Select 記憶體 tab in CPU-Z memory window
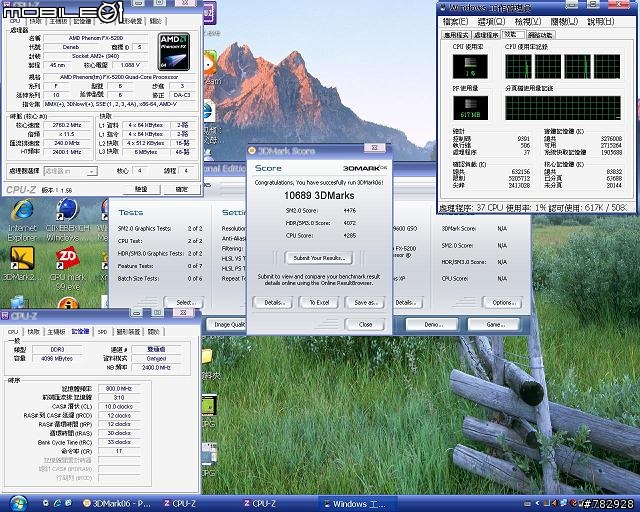Screen dimensions: 640x512 click(80, 331)
